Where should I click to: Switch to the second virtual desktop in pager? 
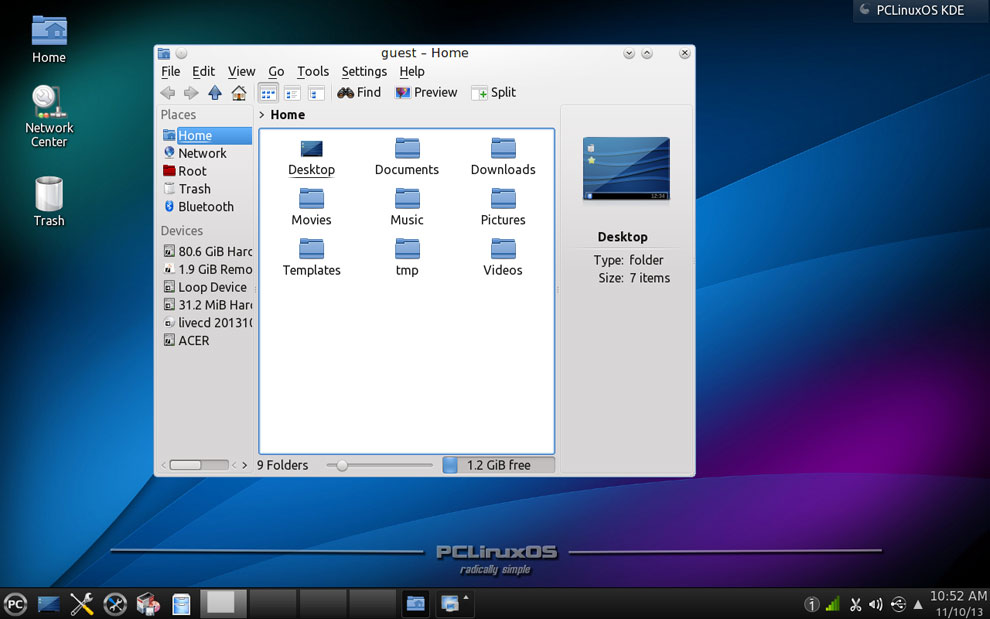point(273,604)
